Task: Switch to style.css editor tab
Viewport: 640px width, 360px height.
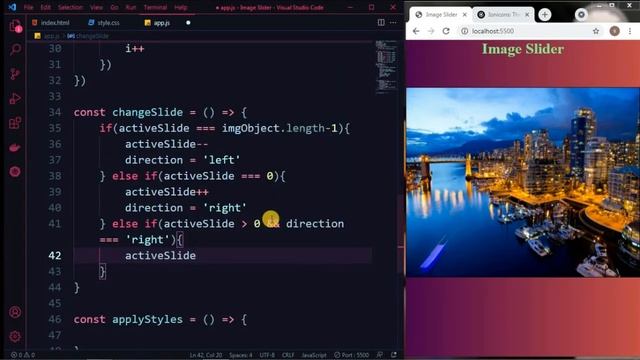Action: click(104, 23)
